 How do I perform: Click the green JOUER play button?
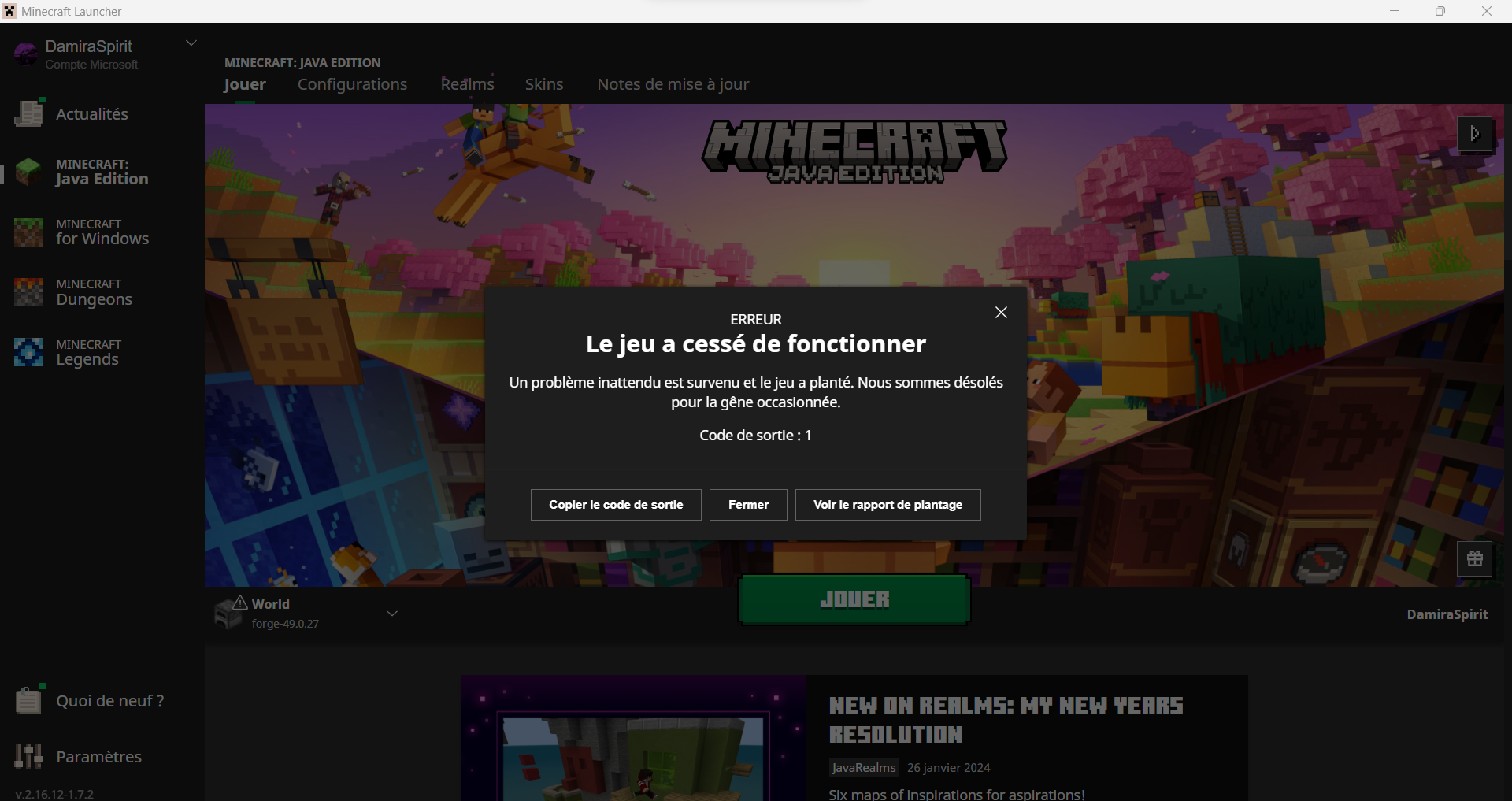[x=854, y=599]
